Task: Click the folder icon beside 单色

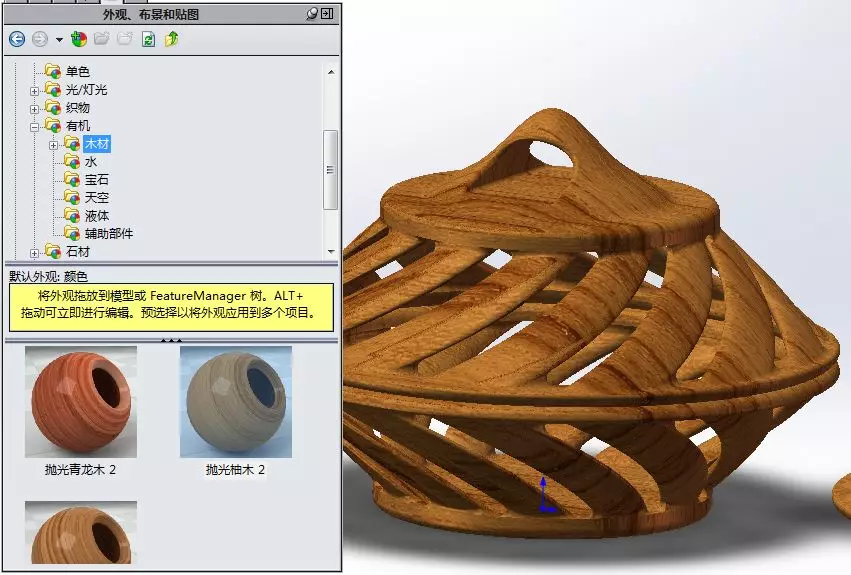Action: [53, 71]
